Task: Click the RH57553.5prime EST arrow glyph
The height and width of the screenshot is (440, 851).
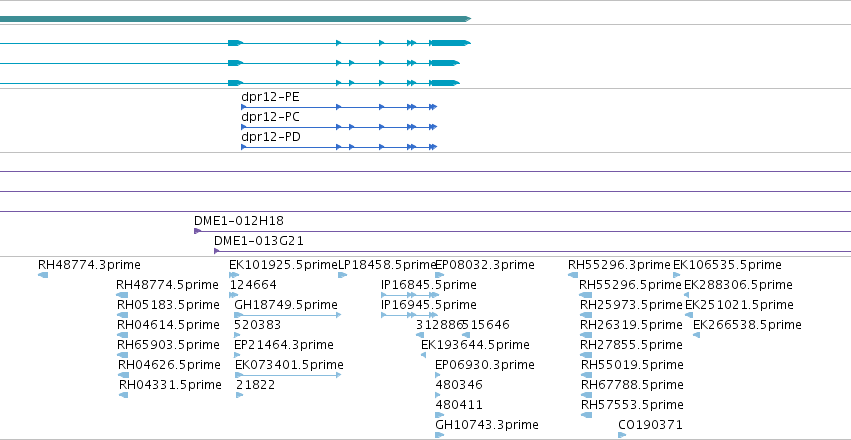Action: click(586, 415)
